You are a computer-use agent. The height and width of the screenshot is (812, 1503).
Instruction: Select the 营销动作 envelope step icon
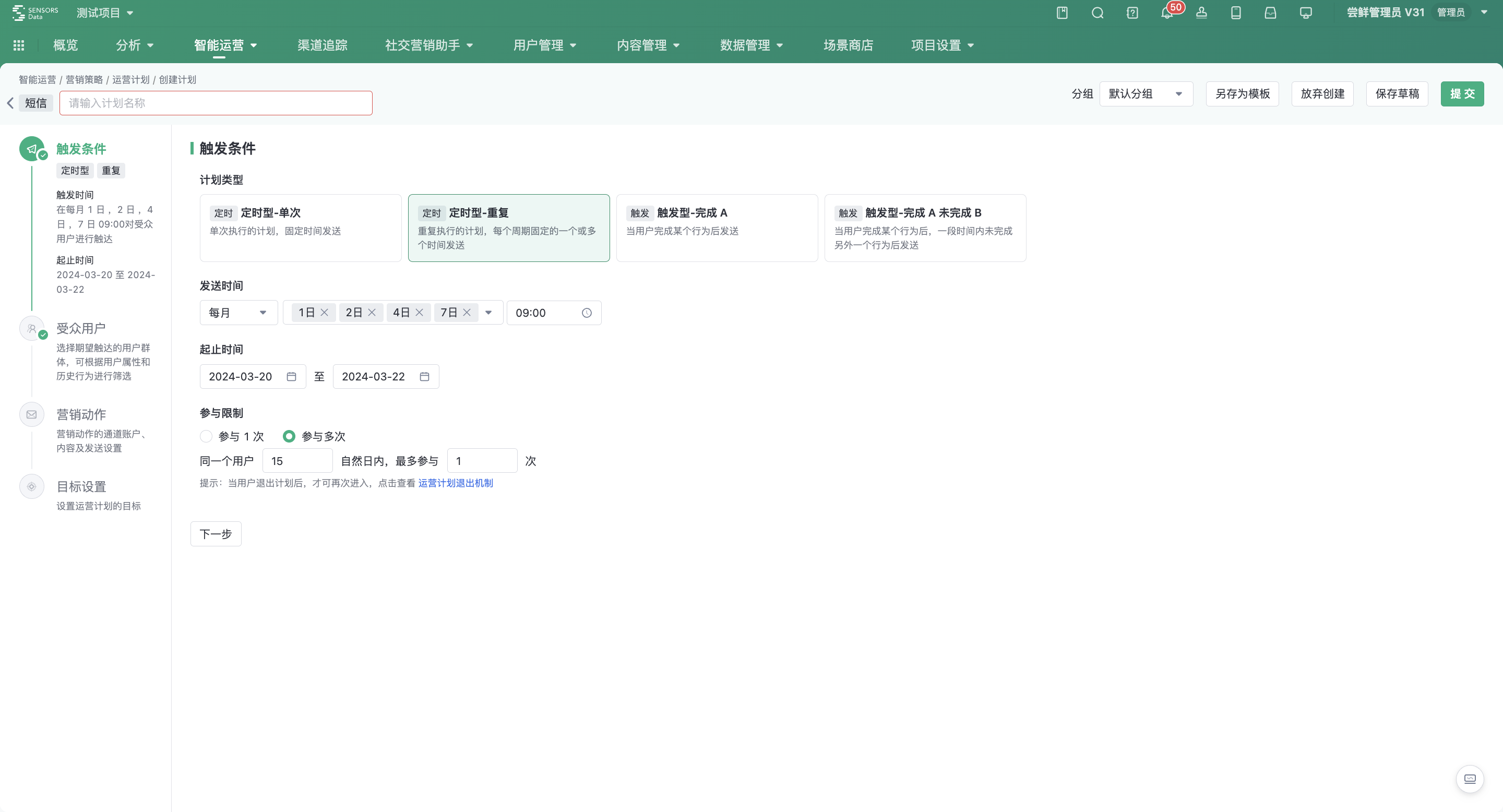coord(31,414)
